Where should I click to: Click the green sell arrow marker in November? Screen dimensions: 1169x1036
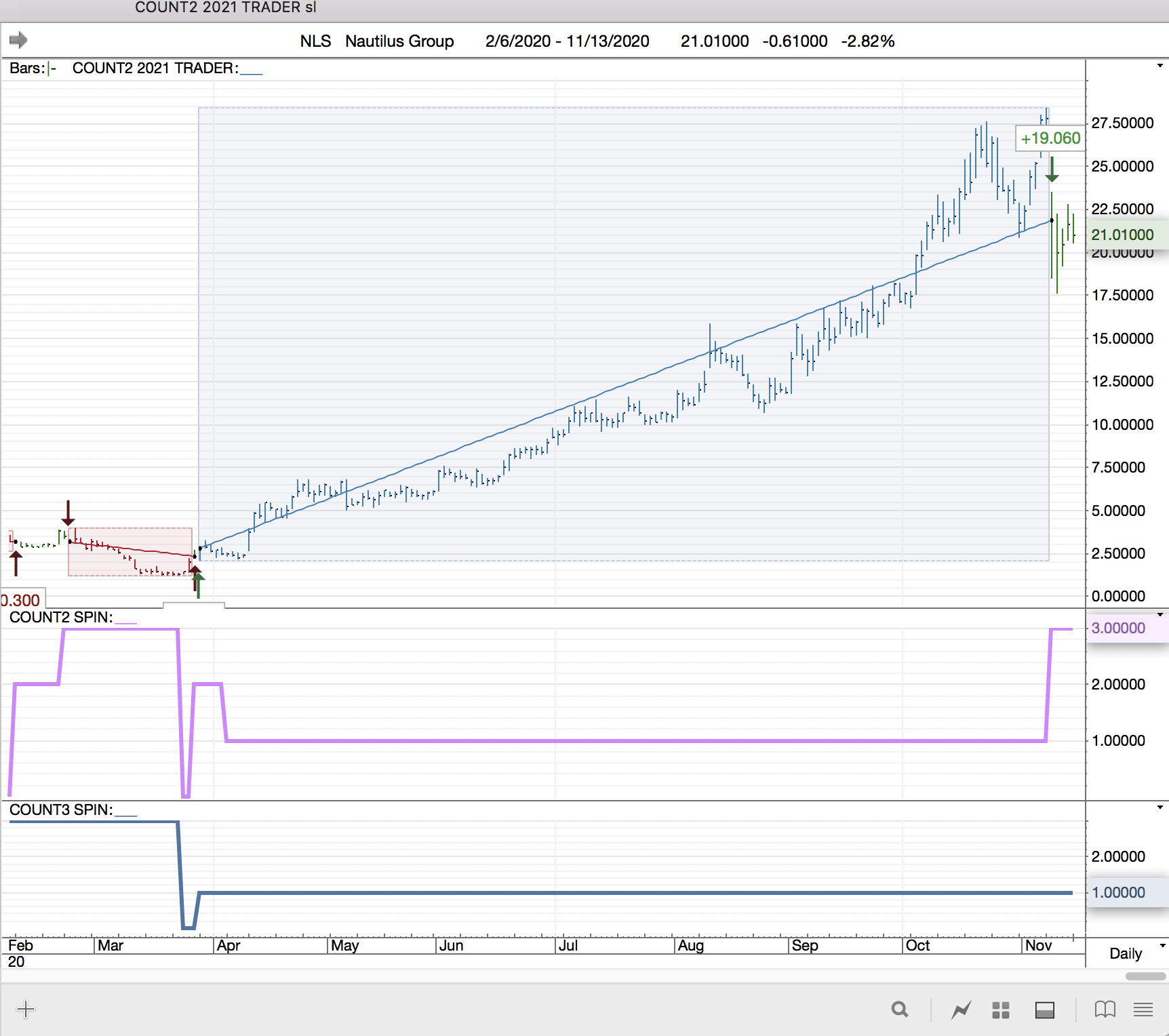click(1052, 170)
